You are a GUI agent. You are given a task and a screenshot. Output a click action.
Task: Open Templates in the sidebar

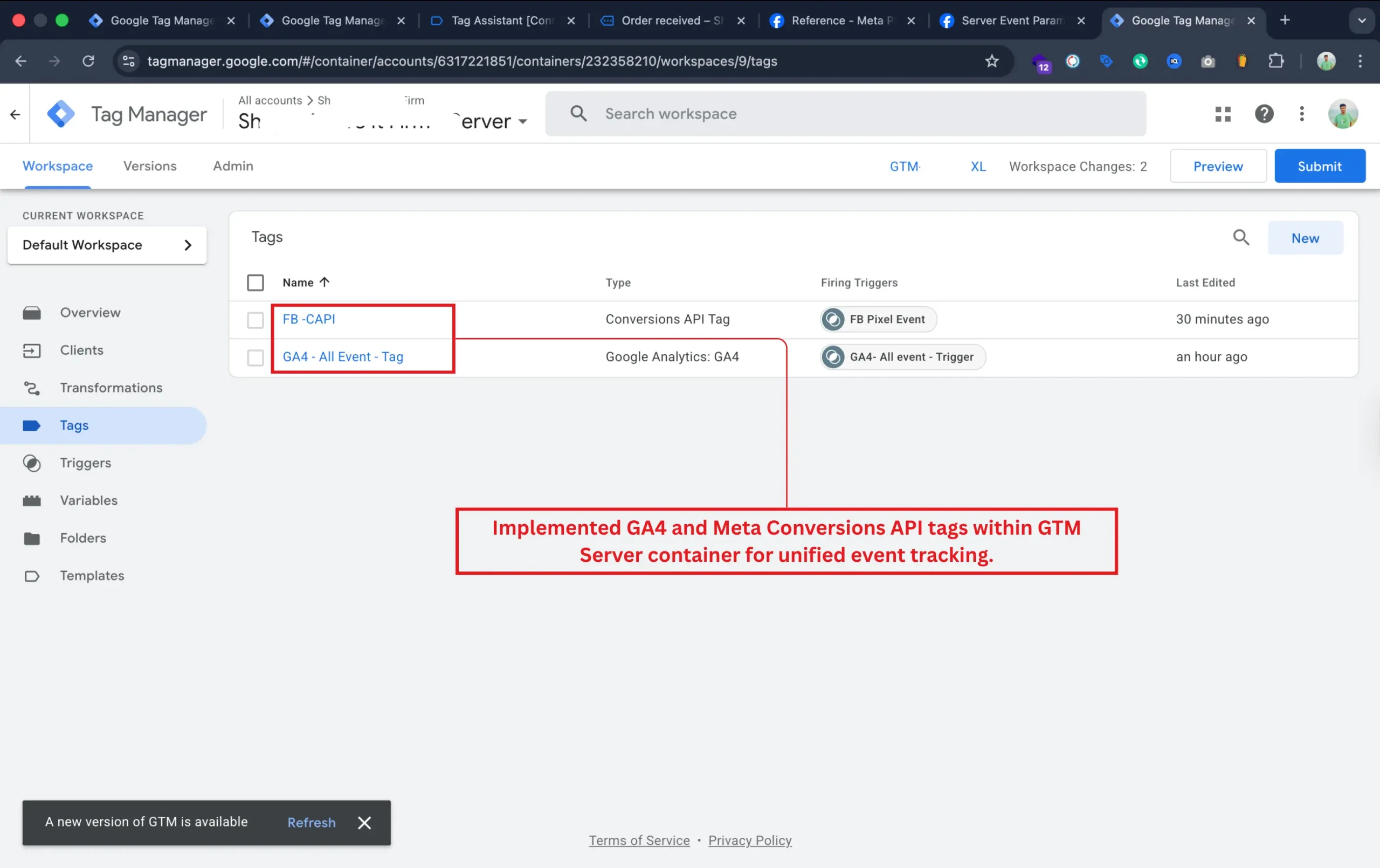(x=92, y=575)
